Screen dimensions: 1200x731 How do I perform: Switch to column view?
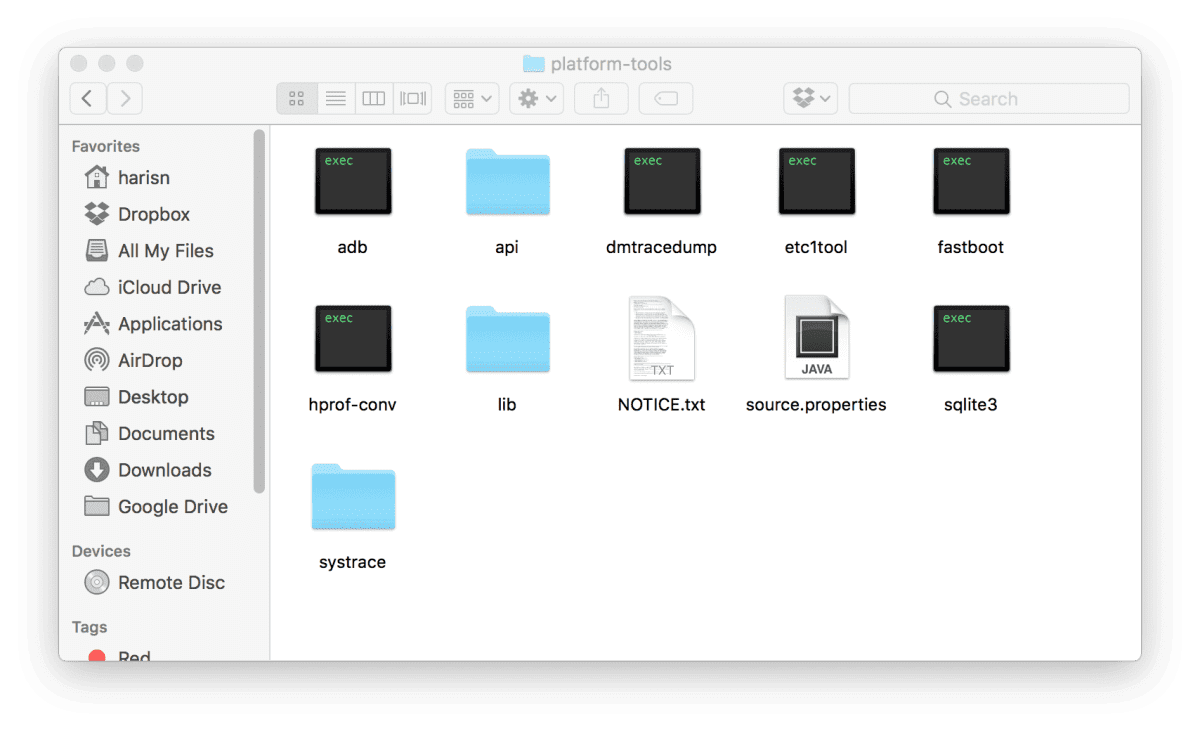point(374,98)
